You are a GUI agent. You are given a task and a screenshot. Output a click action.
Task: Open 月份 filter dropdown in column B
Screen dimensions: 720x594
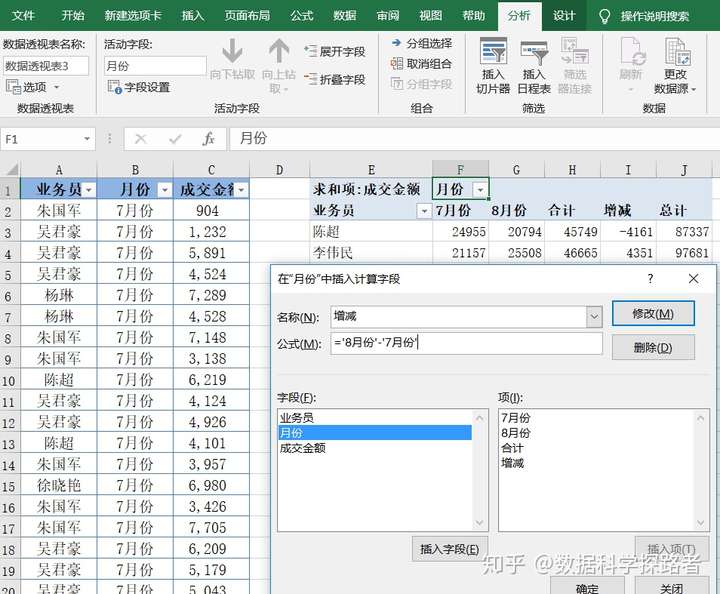tap(164, 190)
